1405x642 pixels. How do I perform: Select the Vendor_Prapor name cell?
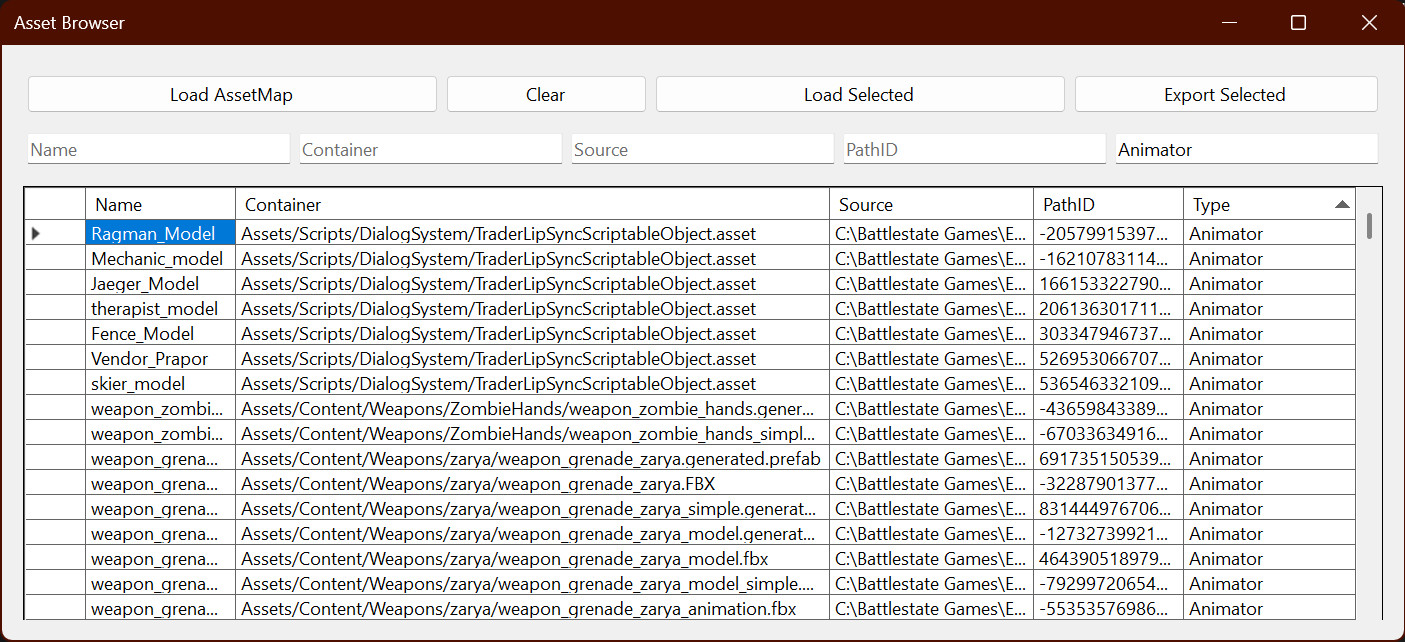tap(160, 359)
